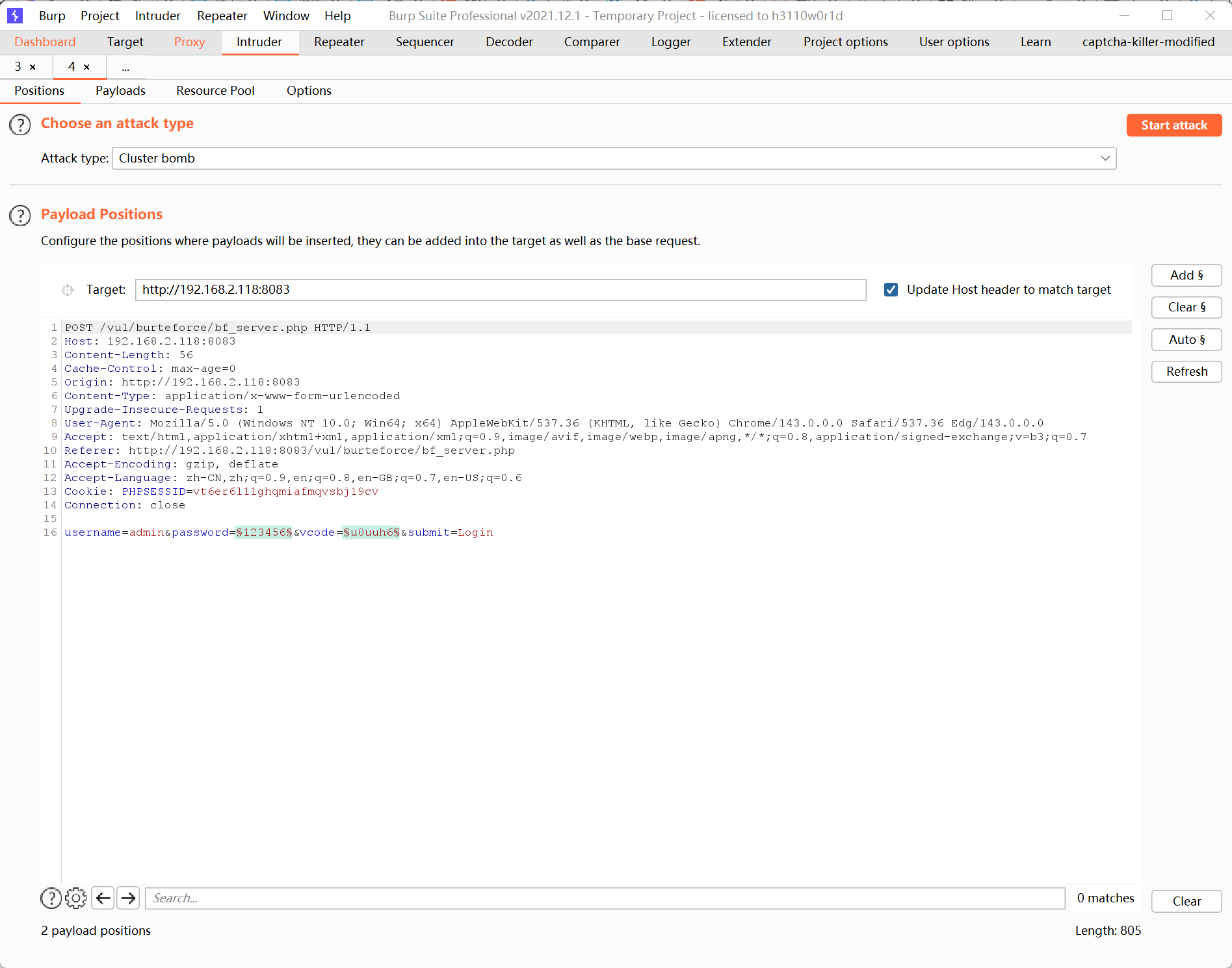
Task: Click the search help question icon
Action: pyautogui.click(x=51, y=898)
